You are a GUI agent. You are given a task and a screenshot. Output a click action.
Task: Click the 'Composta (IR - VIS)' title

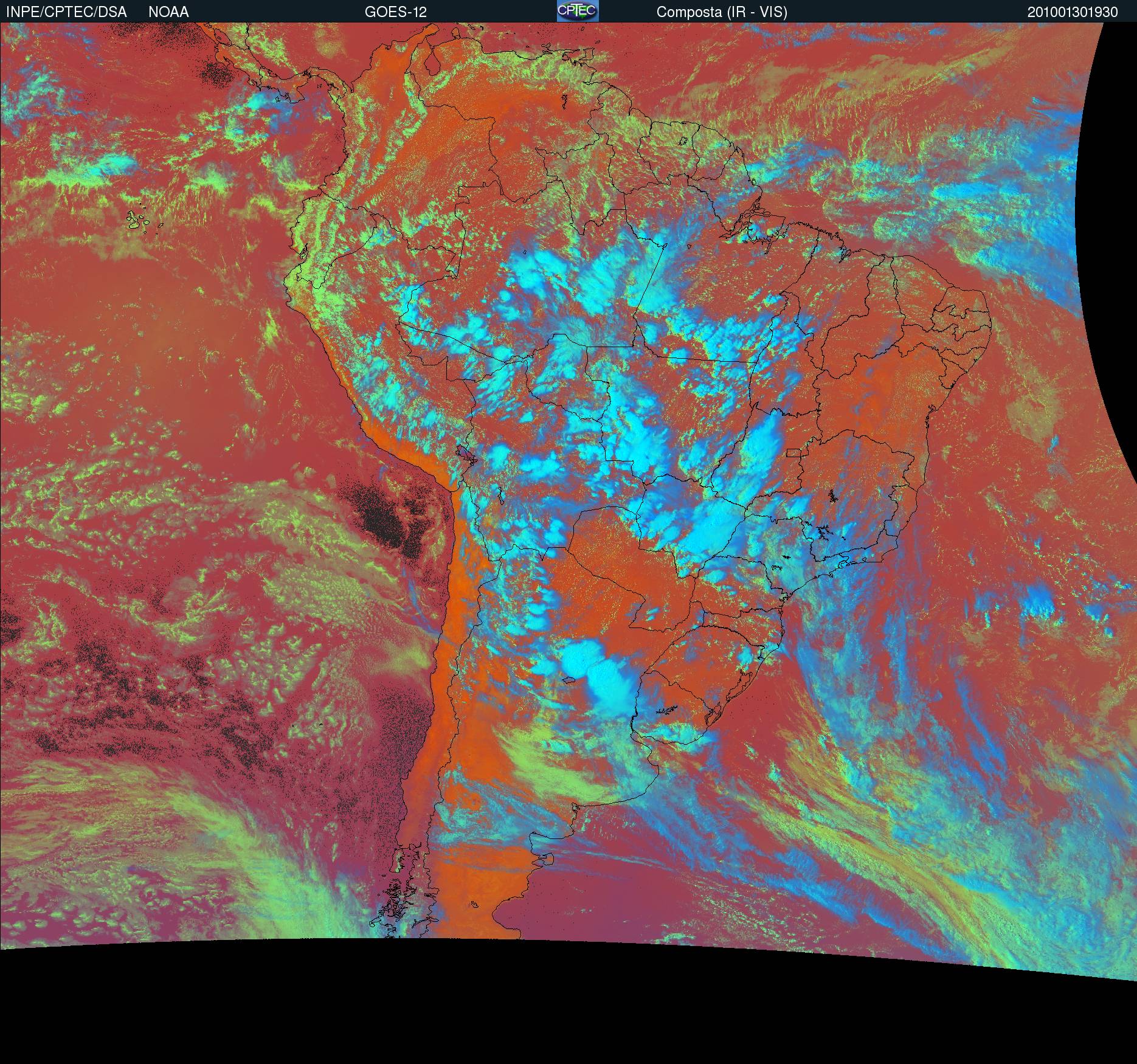point(722,12)
